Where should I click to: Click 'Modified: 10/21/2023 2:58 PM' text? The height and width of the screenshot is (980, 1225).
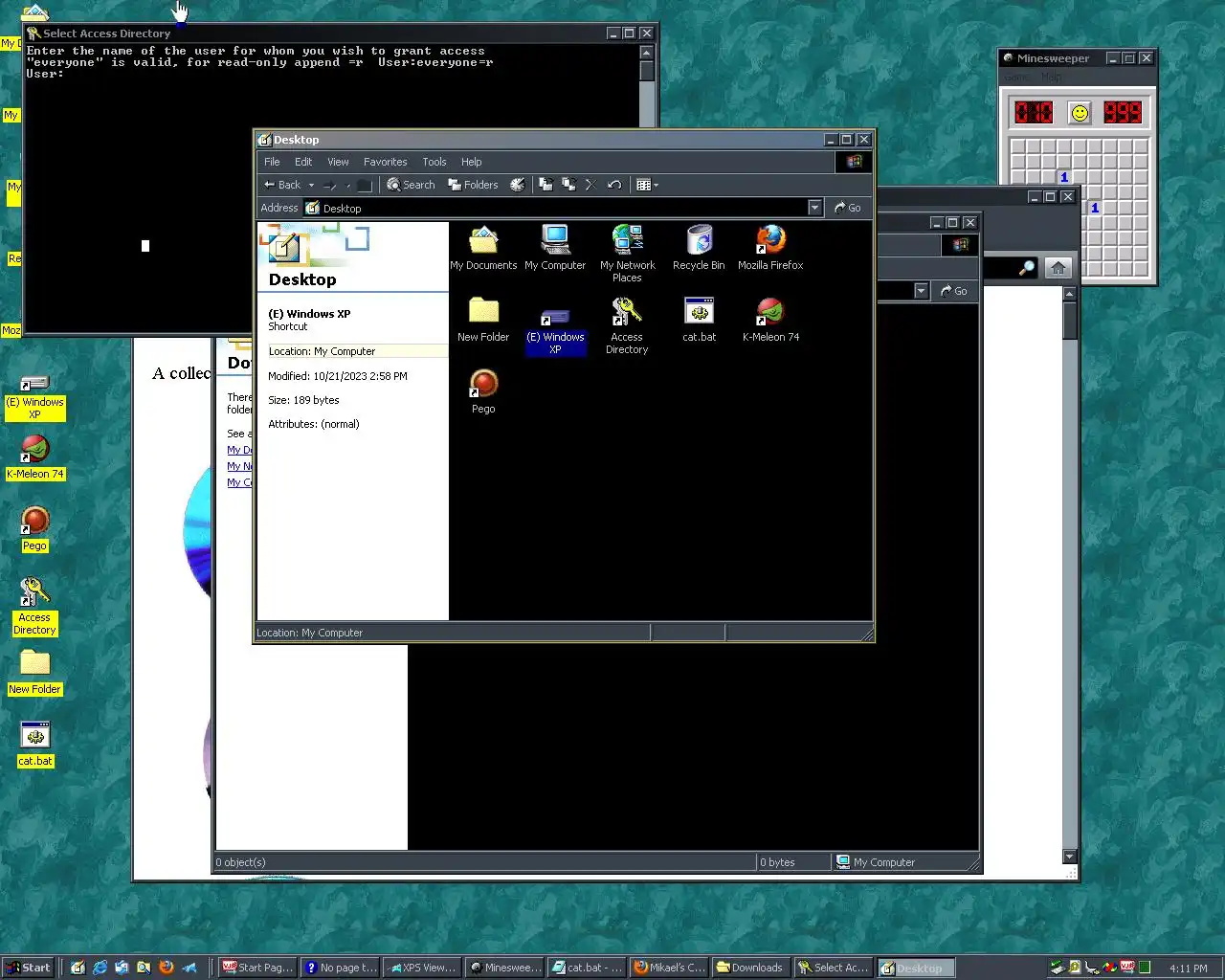[x=338, y=376]
